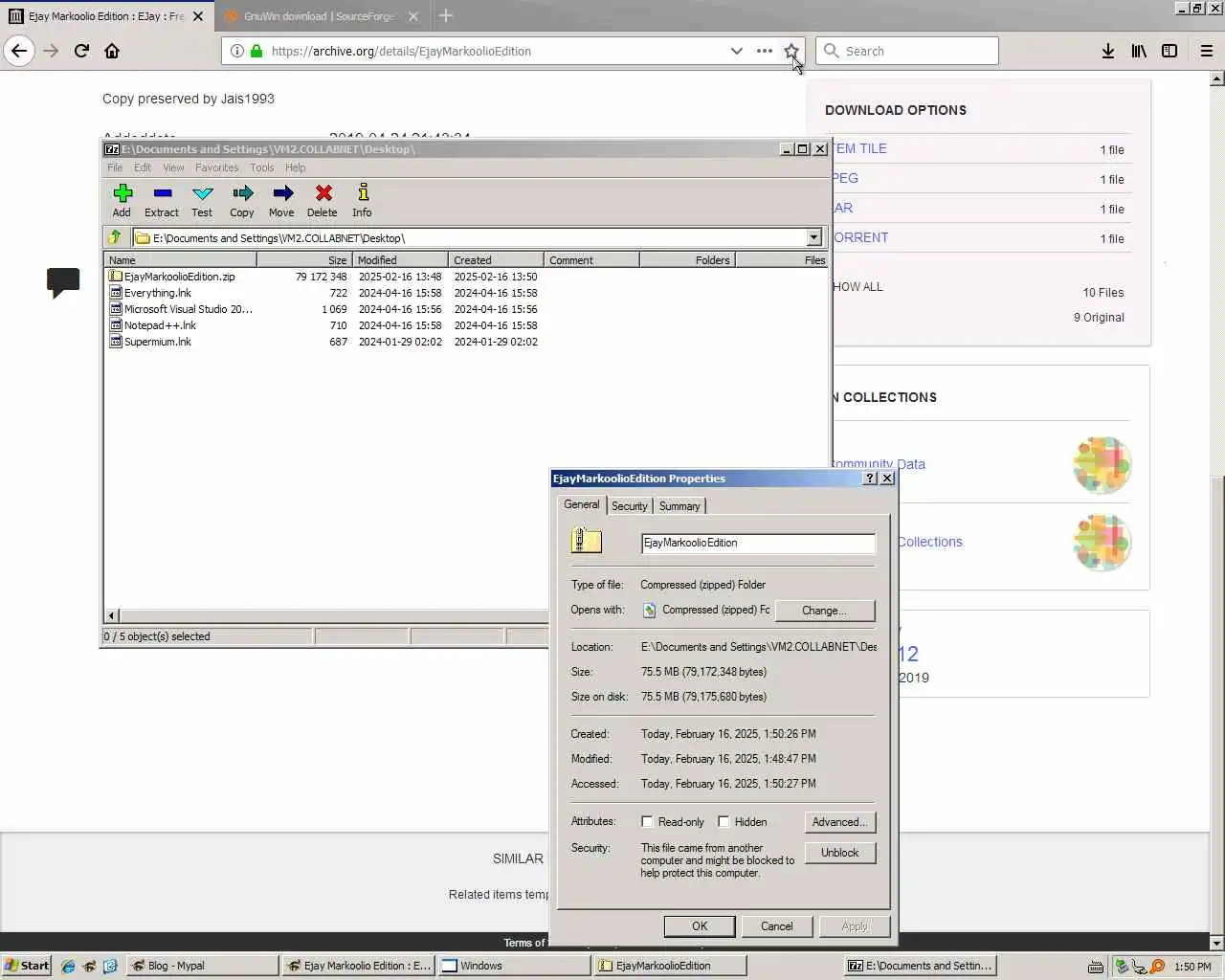The image size is (1225, 980).
Task: Click the Advanced... attributes button
Action: click(x=839, y=822)
